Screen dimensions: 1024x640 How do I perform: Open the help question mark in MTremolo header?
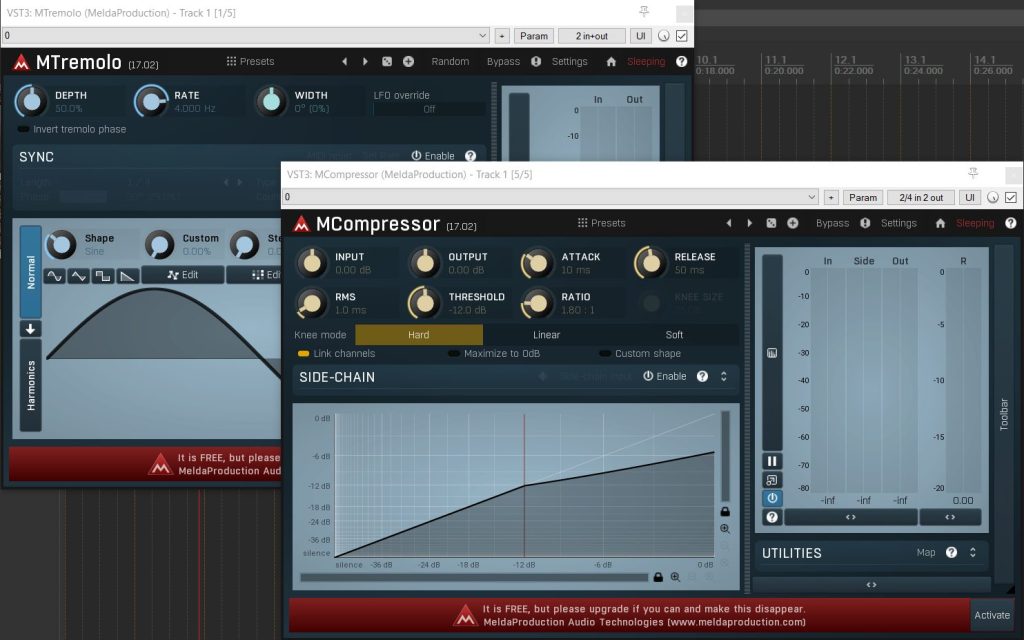[x=682, y=61]
